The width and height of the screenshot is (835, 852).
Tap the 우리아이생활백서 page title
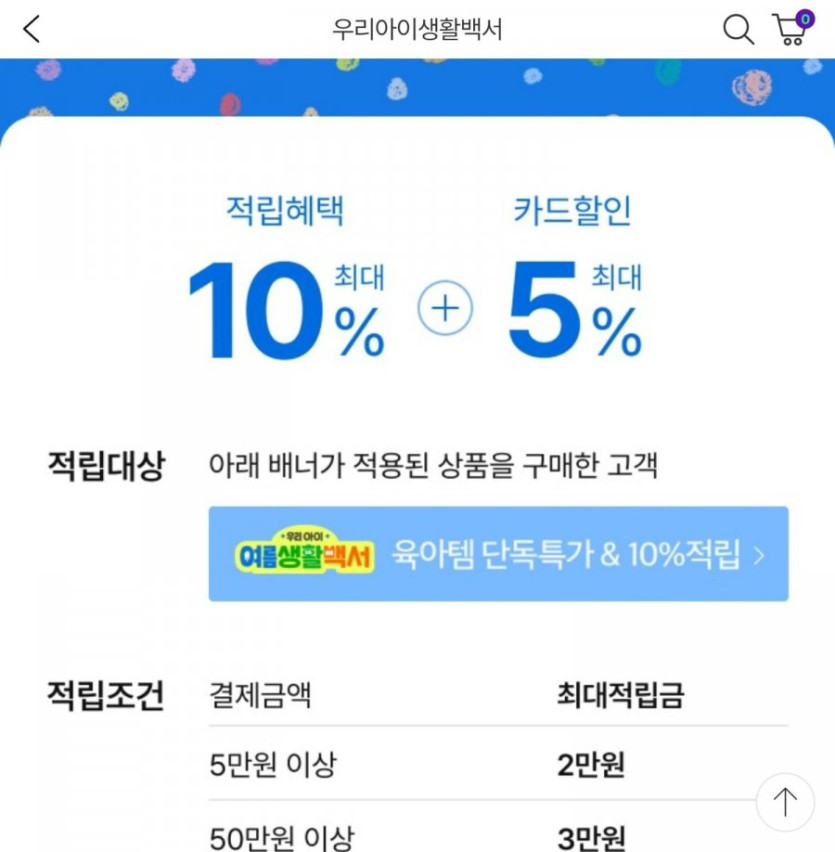pos(417,30)
